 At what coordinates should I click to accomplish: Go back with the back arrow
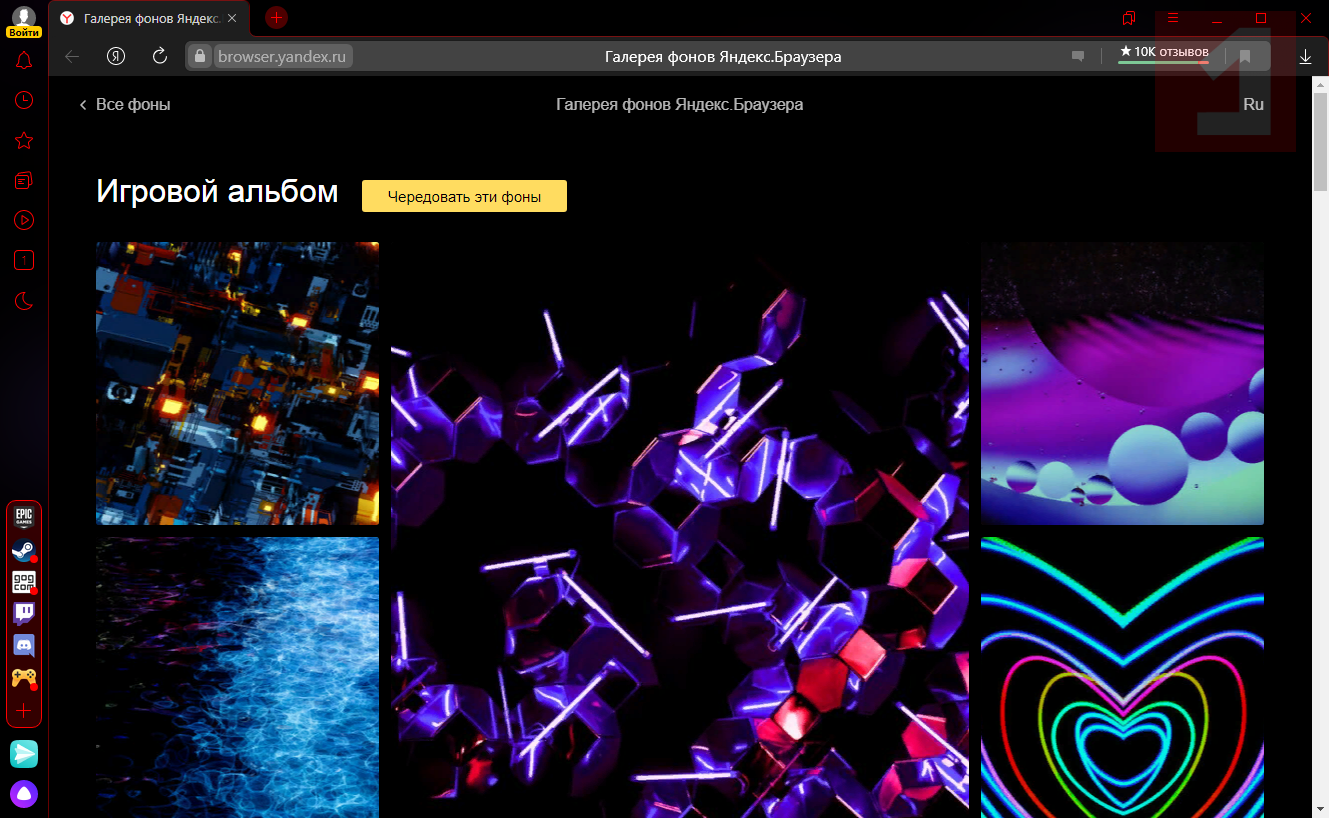coord(72,57)
